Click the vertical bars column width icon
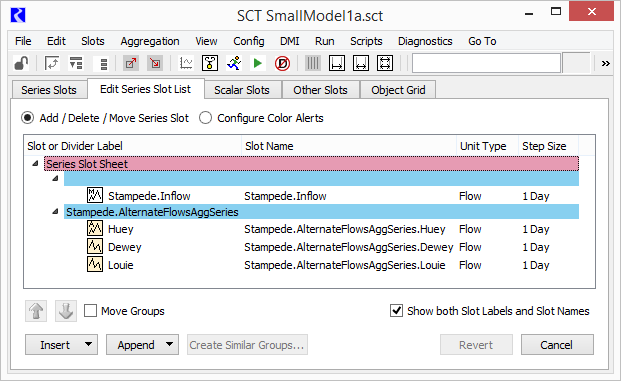The image size is (621, 381). [312, 63]
